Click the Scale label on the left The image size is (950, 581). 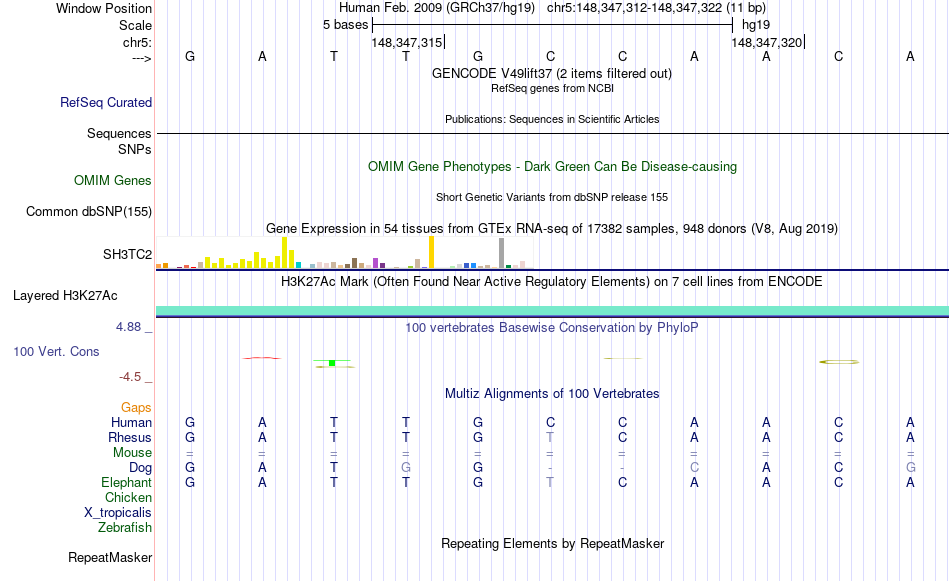[135, 25]
